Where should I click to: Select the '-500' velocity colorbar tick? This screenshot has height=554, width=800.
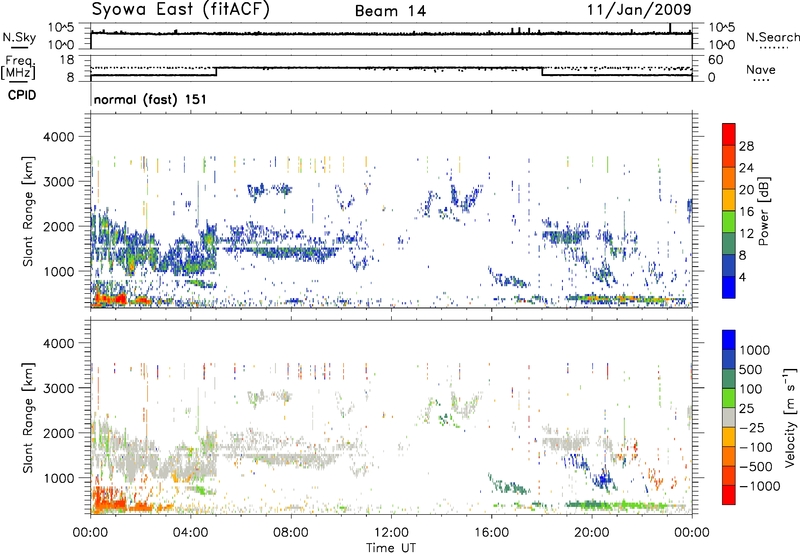(x=755, y=467)
